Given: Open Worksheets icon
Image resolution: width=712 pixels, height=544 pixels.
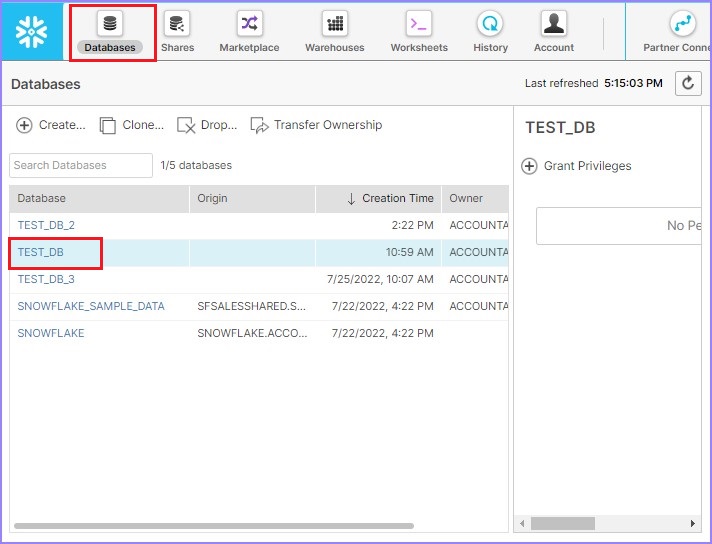Looking at the screenshot, I should (419, 23).
